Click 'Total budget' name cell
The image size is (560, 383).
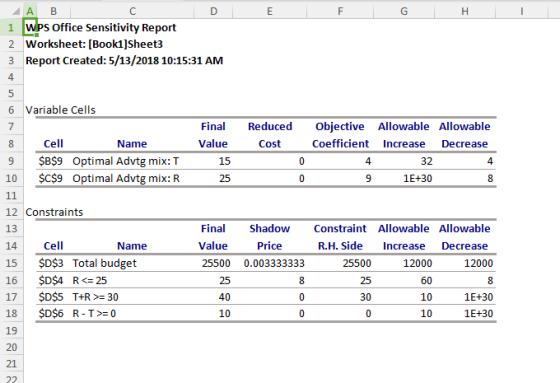(x=104, y=263)
